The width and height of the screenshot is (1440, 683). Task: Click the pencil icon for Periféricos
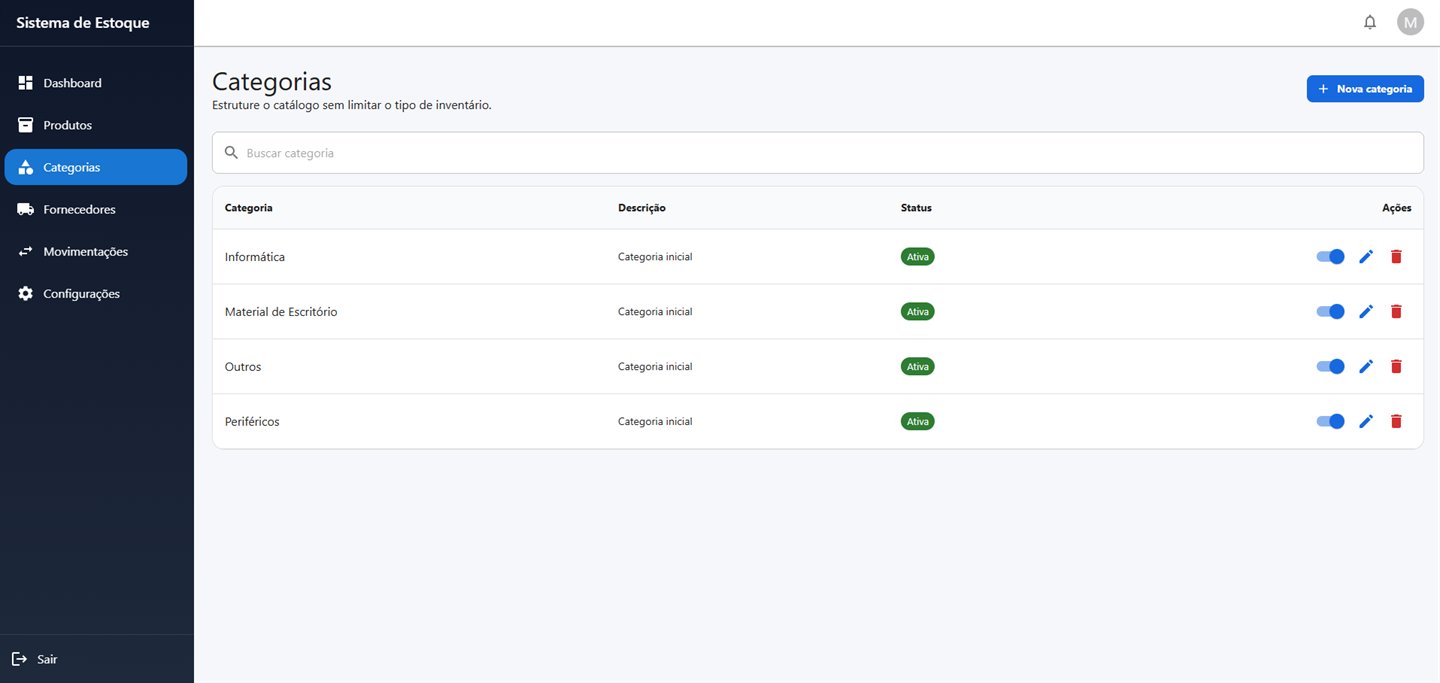pos(1366,422)
